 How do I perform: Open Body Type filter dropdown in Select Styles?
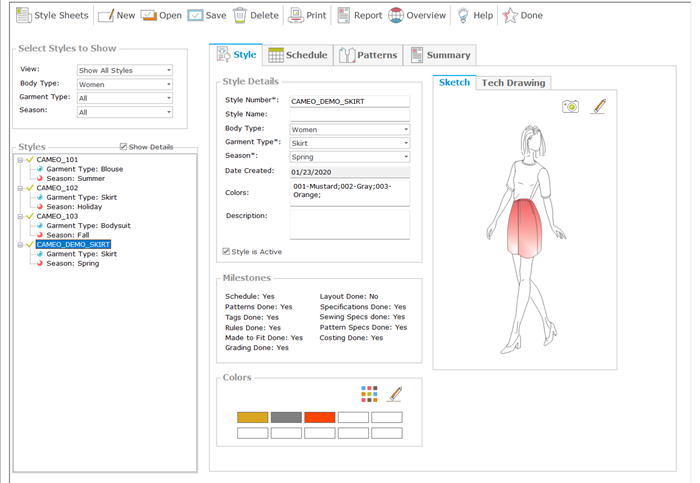coord(125,84)
